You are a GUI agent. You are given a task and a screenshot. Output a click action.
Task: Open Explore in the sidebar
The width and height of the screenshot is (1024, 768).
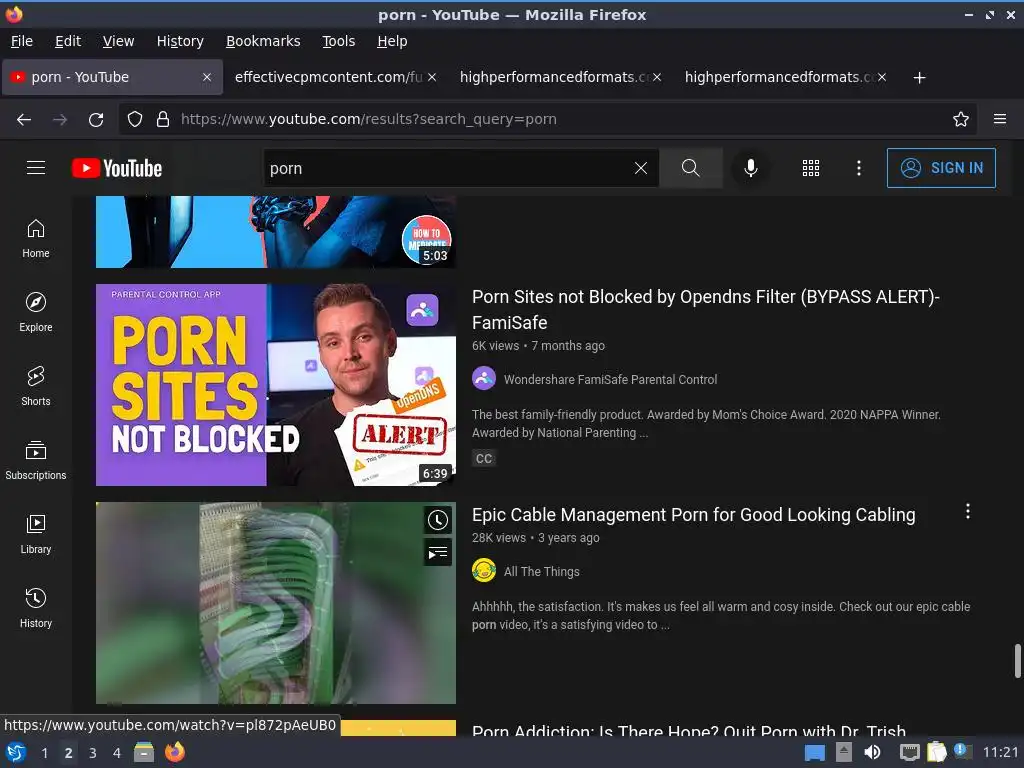36,312
